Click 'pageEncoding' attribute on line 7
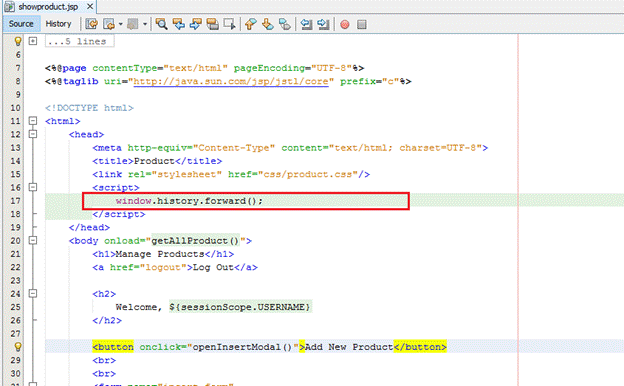624x386 pixels. pyautogui.click(x=269, y=68)
